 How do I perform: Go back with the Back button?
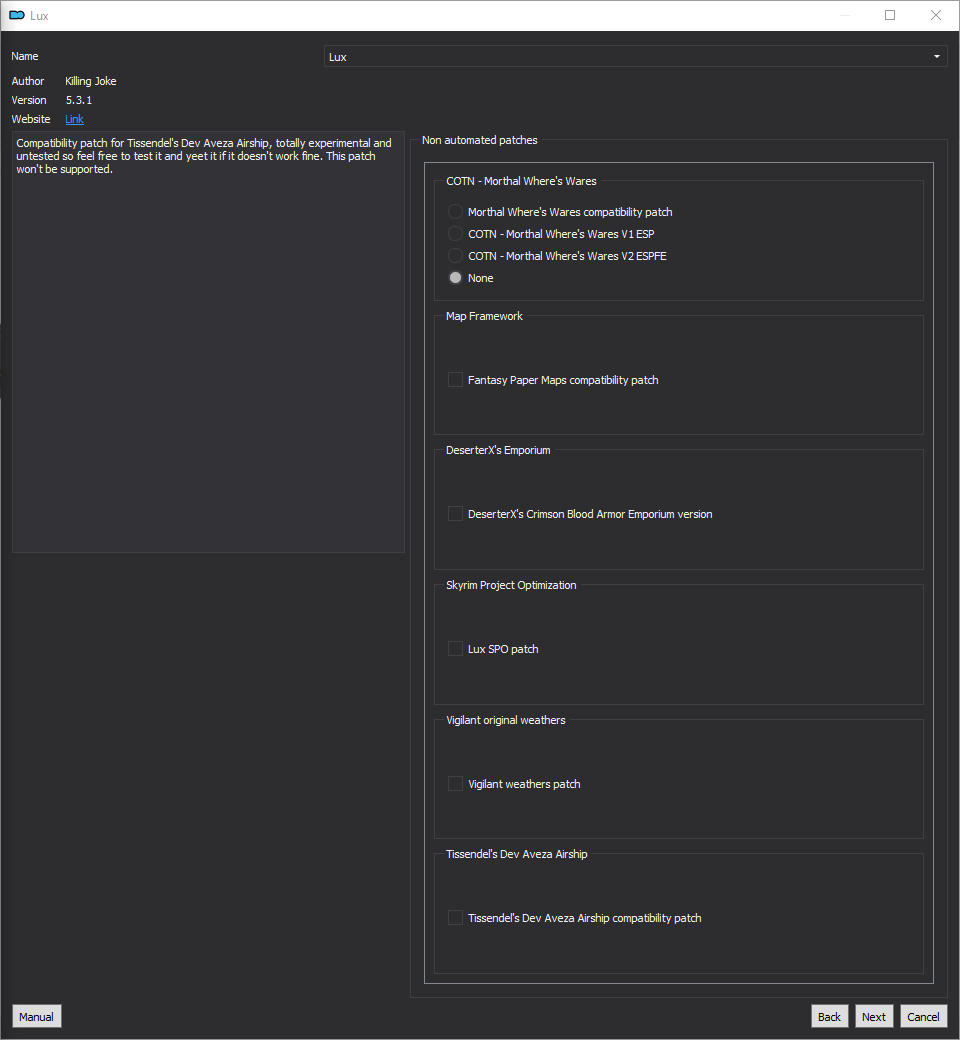[x=829, y=1016]
